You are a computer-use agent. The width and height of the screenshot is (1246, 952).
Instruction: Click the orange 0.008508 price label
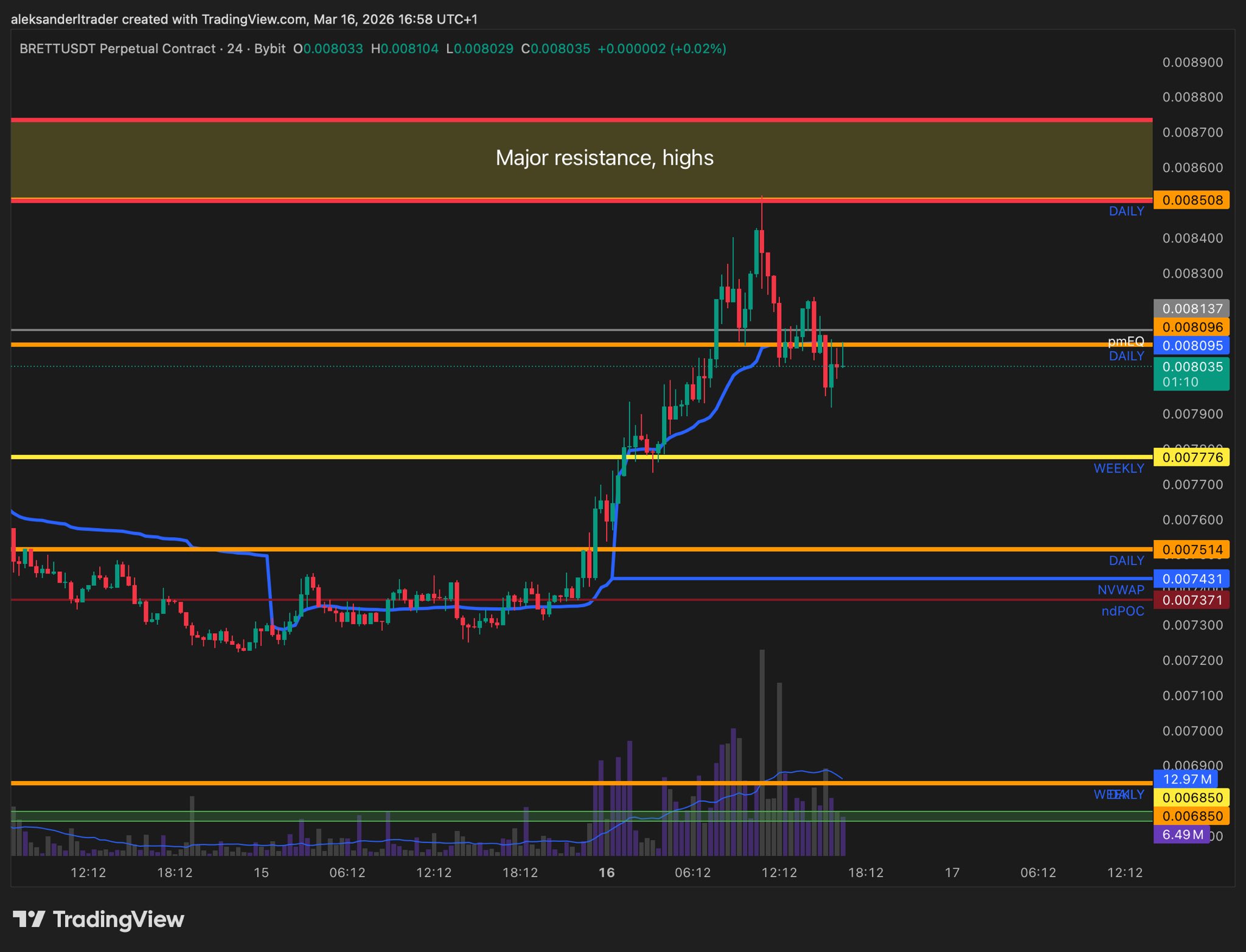point(1191,200)
